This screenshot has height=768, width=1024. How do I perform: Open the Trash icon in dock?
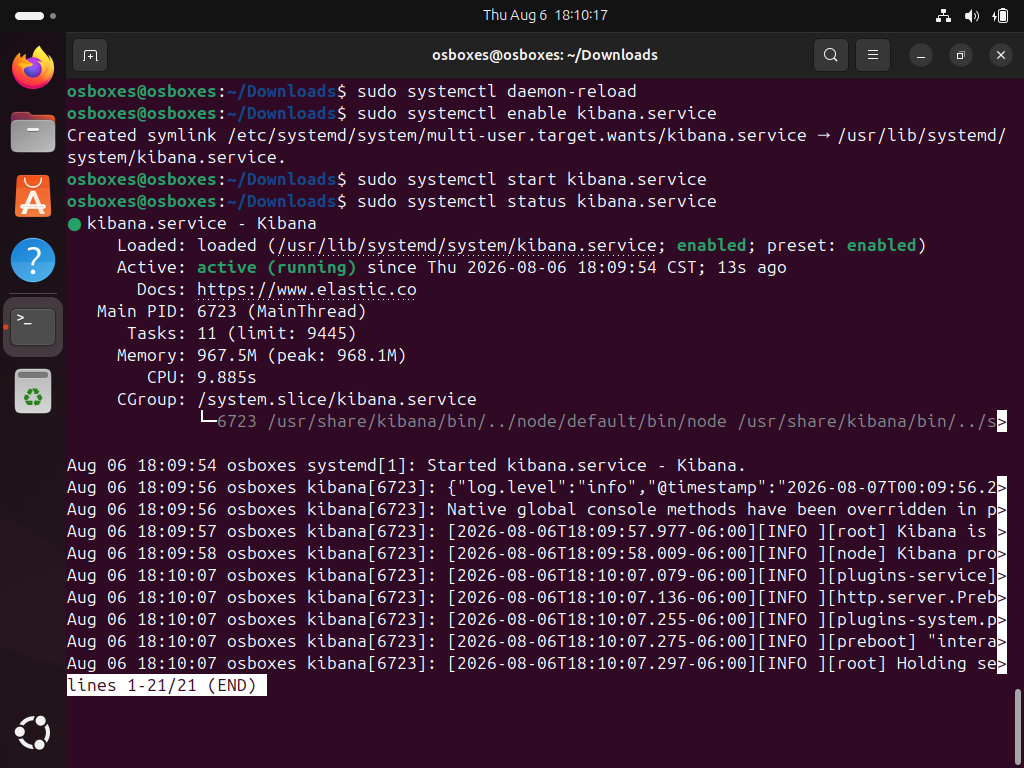(33, 391)
